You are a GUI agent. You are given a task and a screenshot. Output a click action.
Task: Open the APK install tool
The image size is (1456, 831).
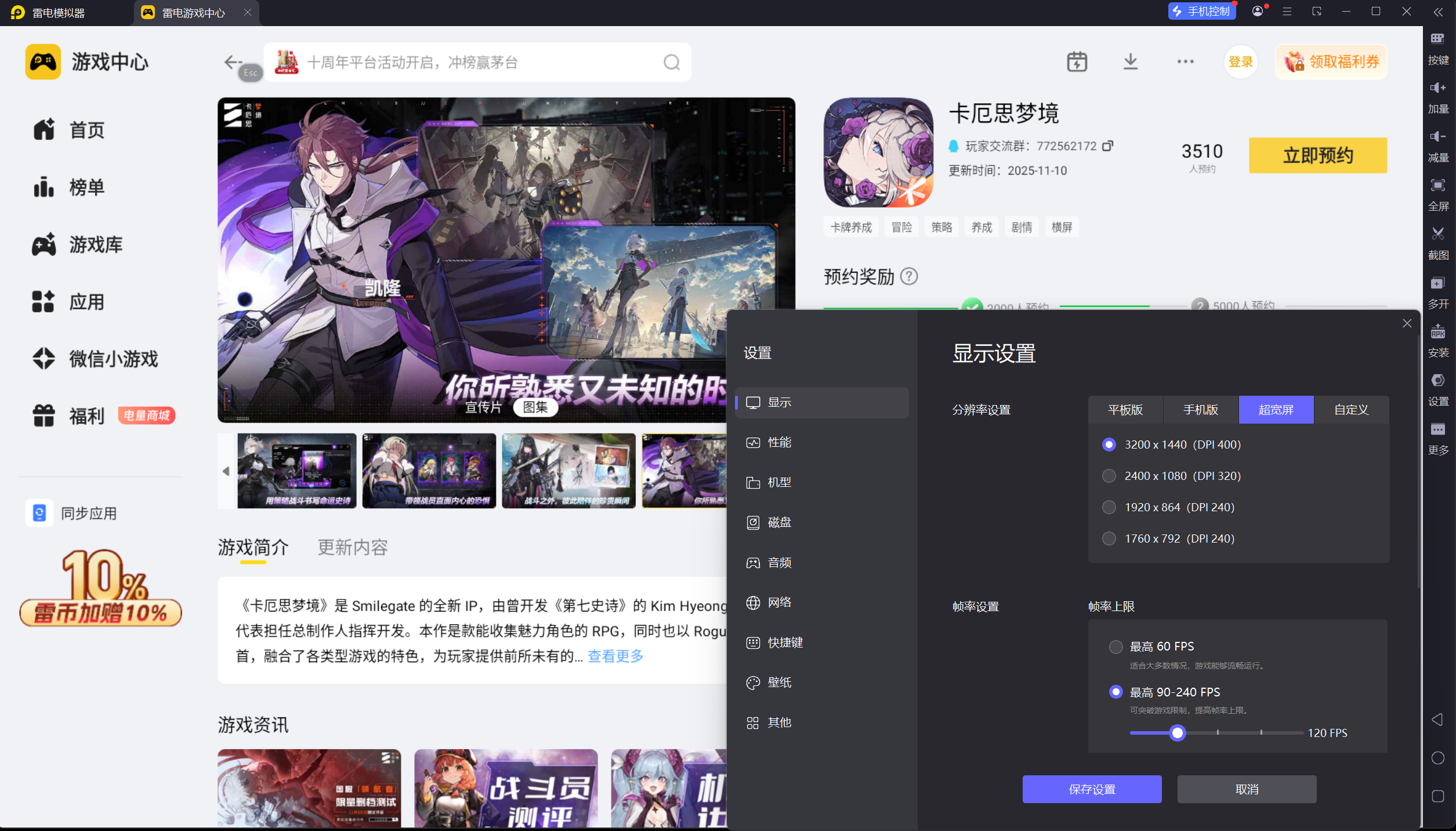1438,332
